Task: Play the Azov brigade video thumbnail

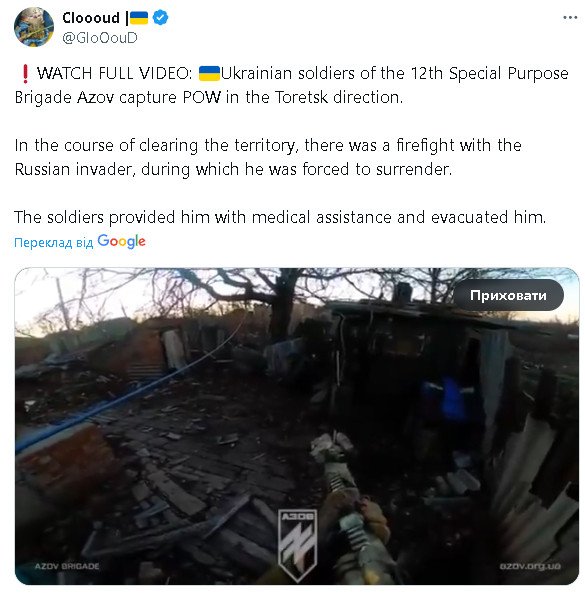Action: click(x=297, y=426)
